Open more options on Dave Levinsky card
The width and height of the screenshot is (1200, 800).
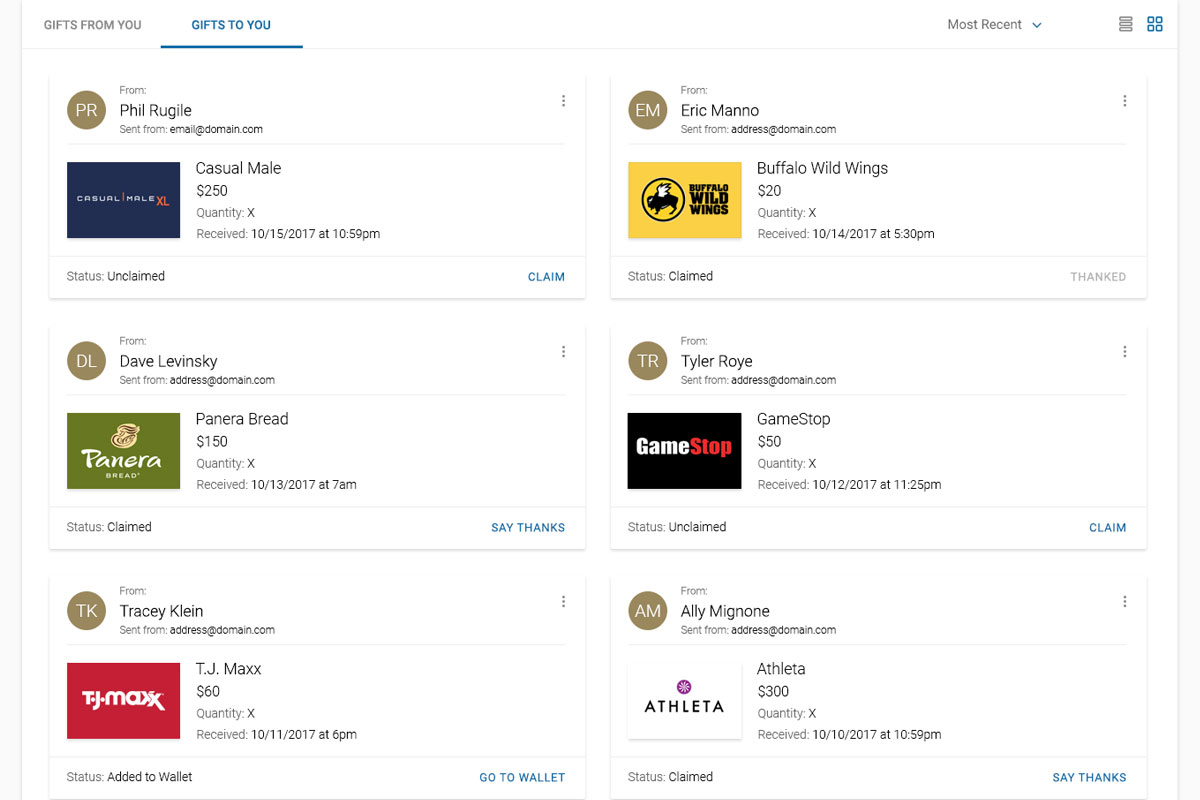(x=563, y=351)
